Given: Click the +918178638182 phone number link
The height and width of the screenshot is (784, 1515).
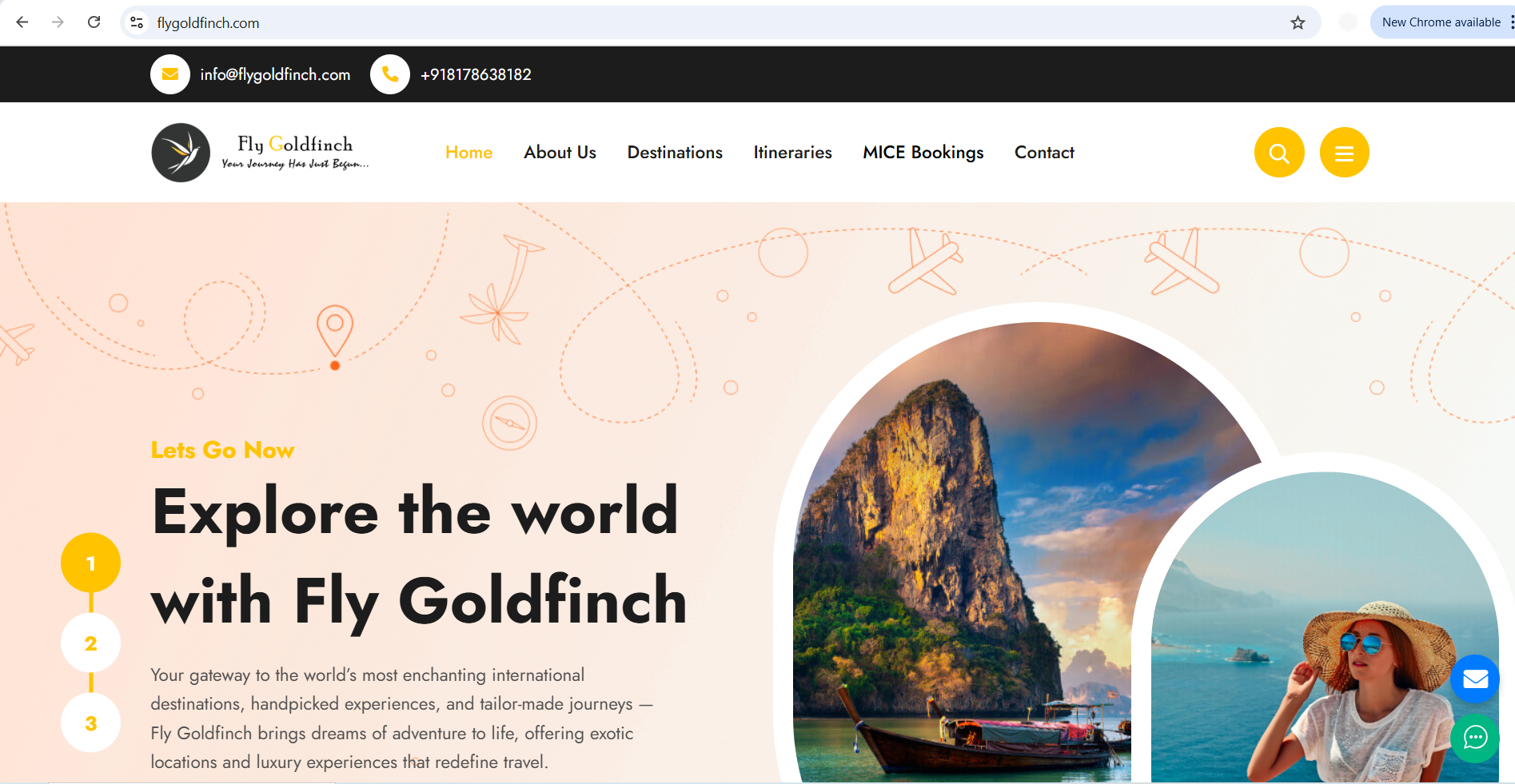Looking at the screenshot, I should [476, 74].
